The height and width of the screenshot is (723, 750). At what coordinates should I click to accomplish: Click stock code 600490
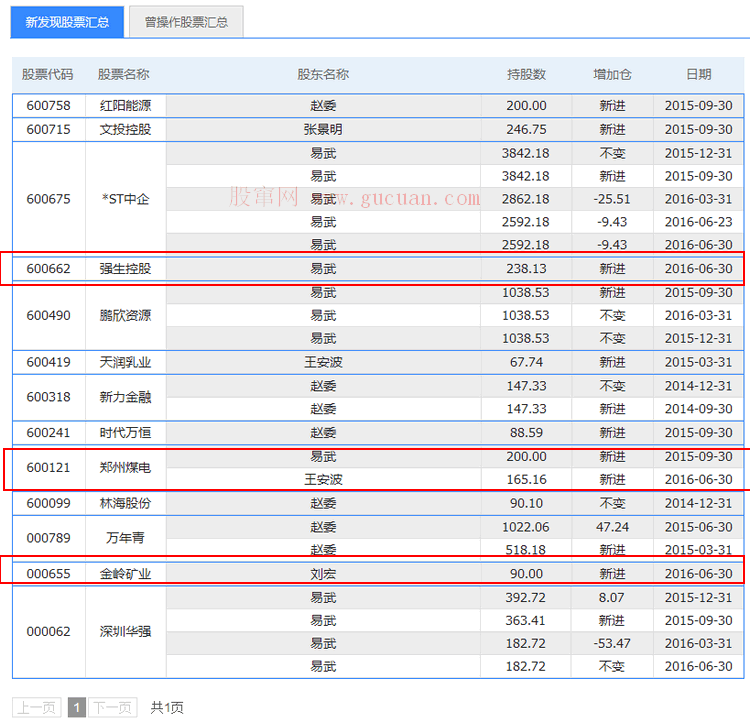tap(48, 316)
